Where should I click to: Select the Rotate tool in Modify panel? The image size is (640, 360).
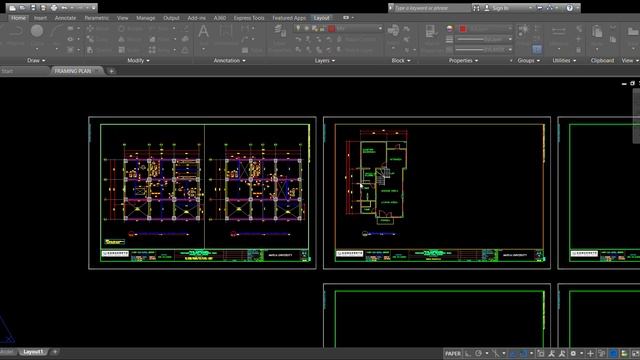coord(122,29)
